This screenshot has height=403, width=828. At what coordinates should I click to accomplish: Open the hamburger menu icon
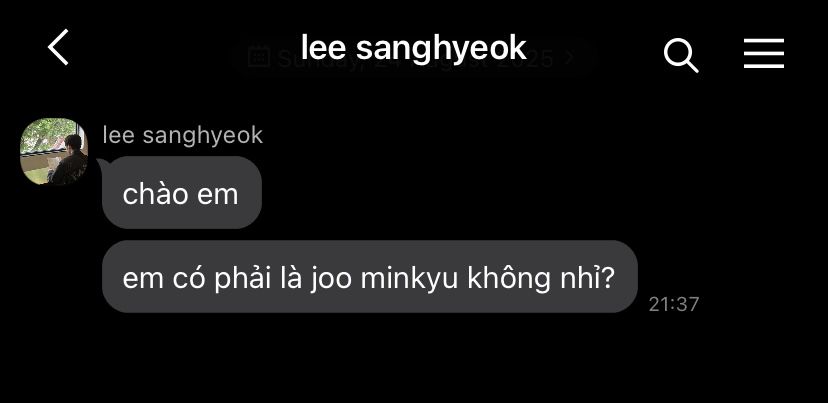pos(764,53)
